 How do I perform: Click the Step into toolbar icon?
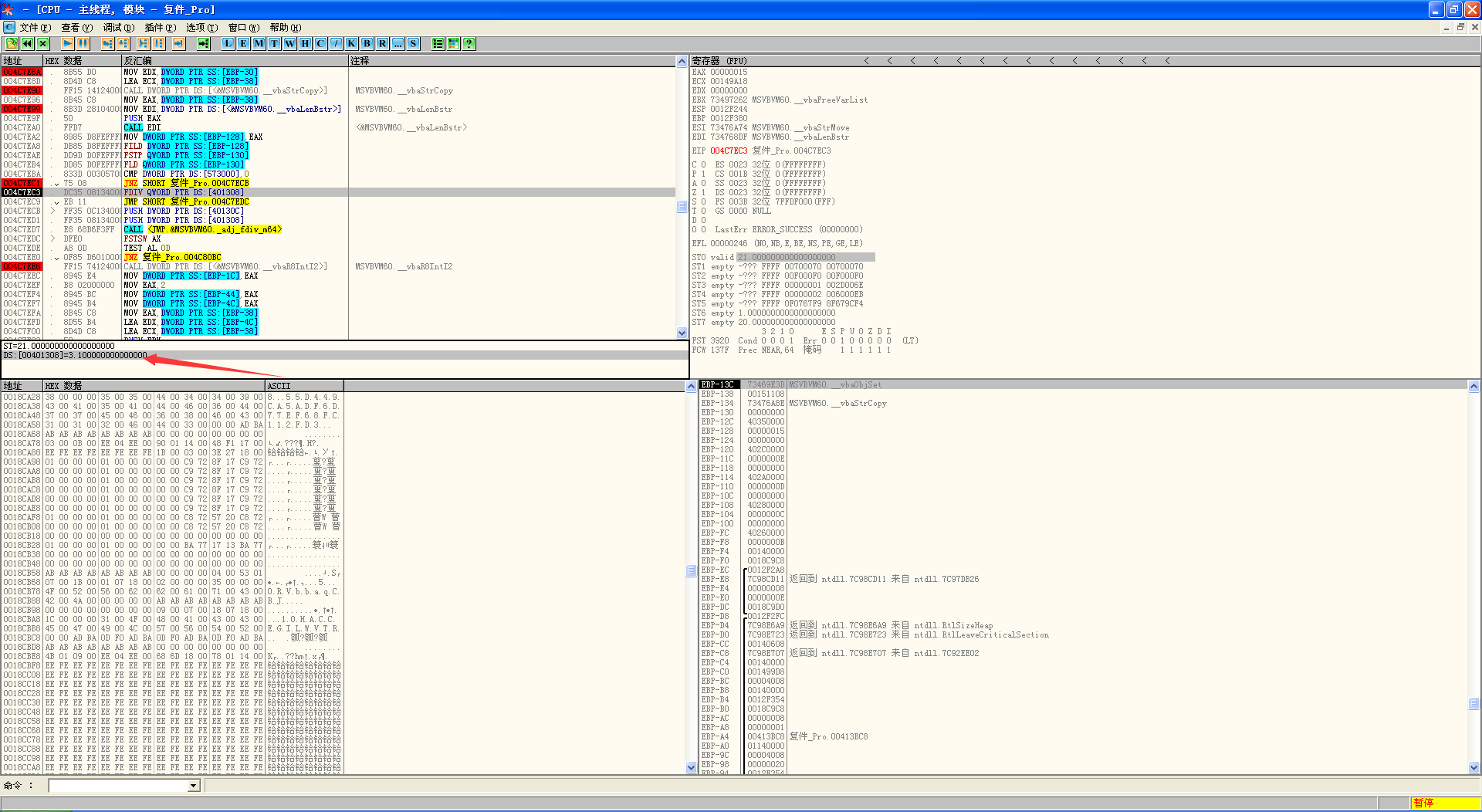tap(107, 44)
